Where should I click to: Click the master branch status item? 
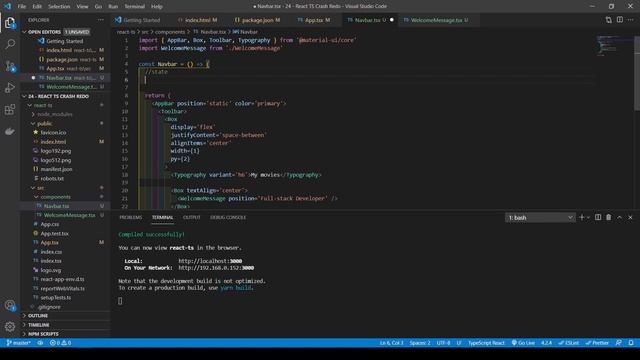tap(19, 343)
